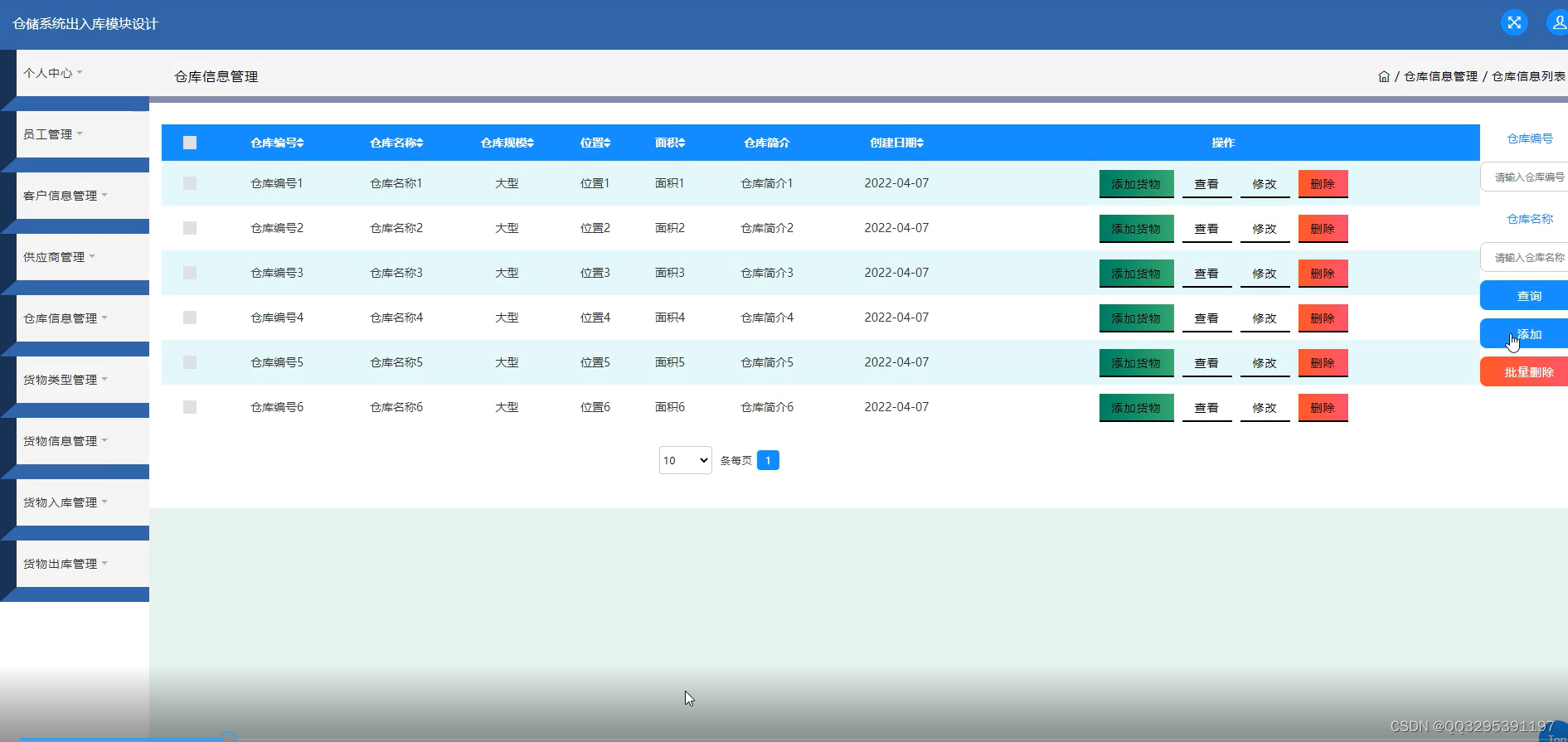Click 修改 for 仓库编号3
The width and height of the screenshot is (1568, 742).
click(1265, 274)
